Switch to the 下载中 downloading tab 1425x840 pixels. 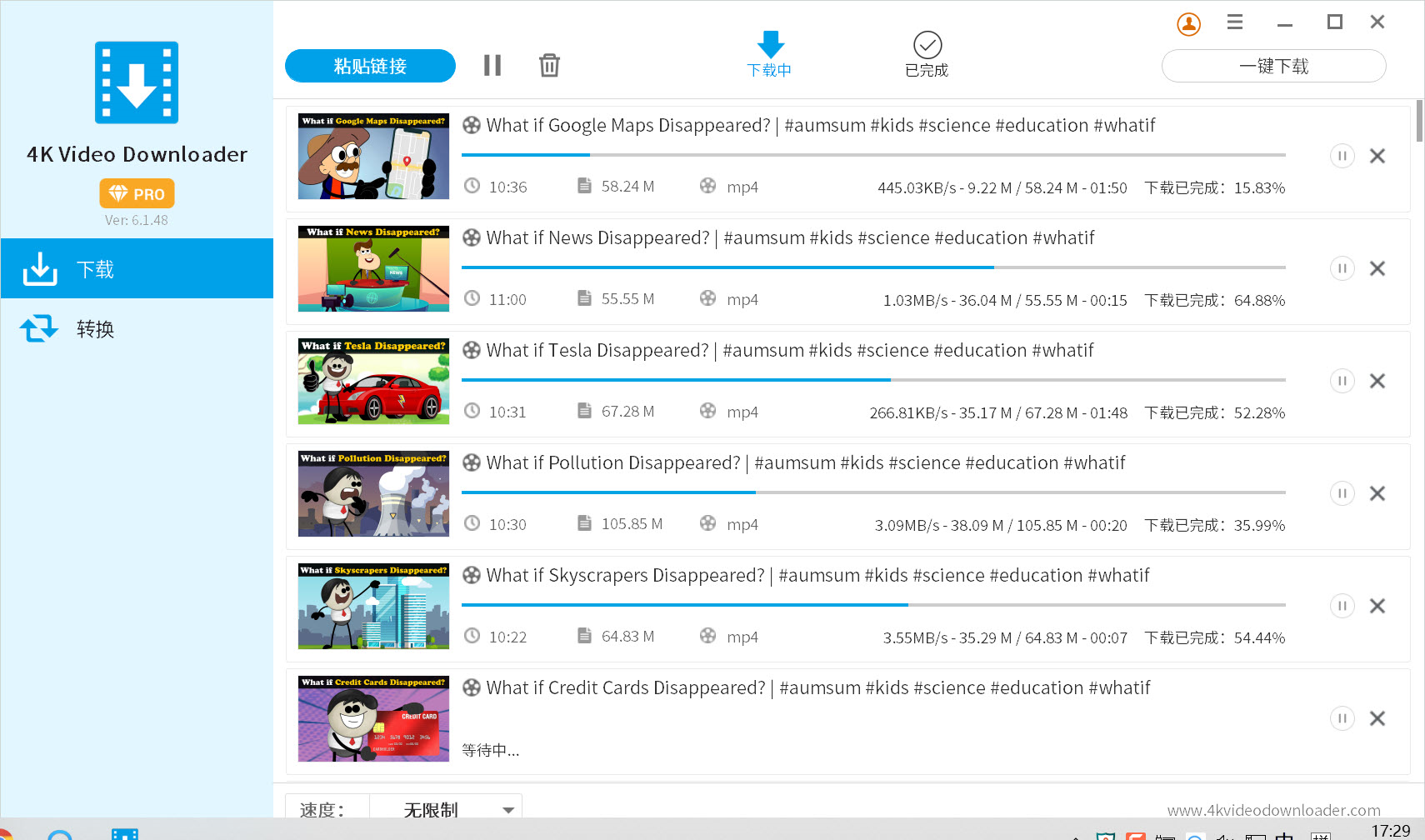[769, 54]
